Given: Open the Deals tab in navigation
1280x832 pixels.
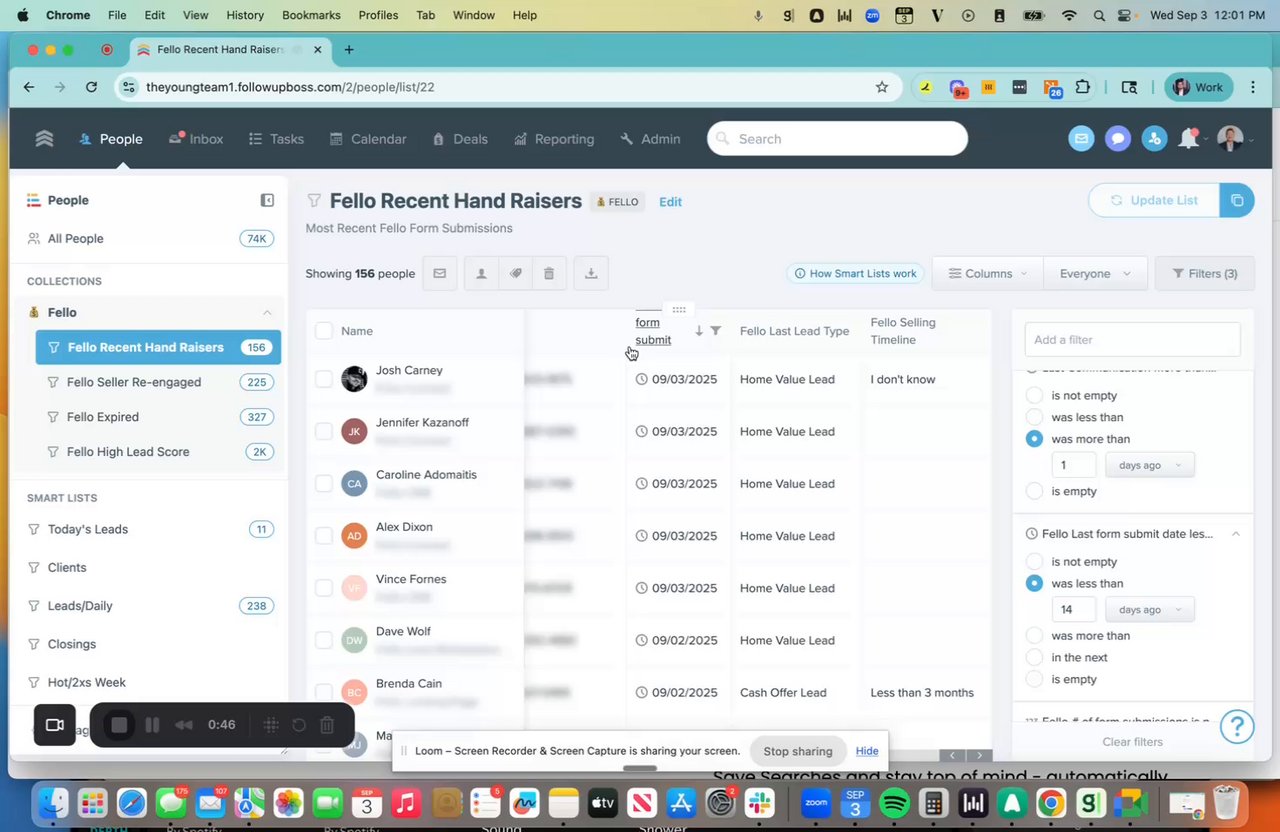Looking at the screenshot, I should coord(460,139).
